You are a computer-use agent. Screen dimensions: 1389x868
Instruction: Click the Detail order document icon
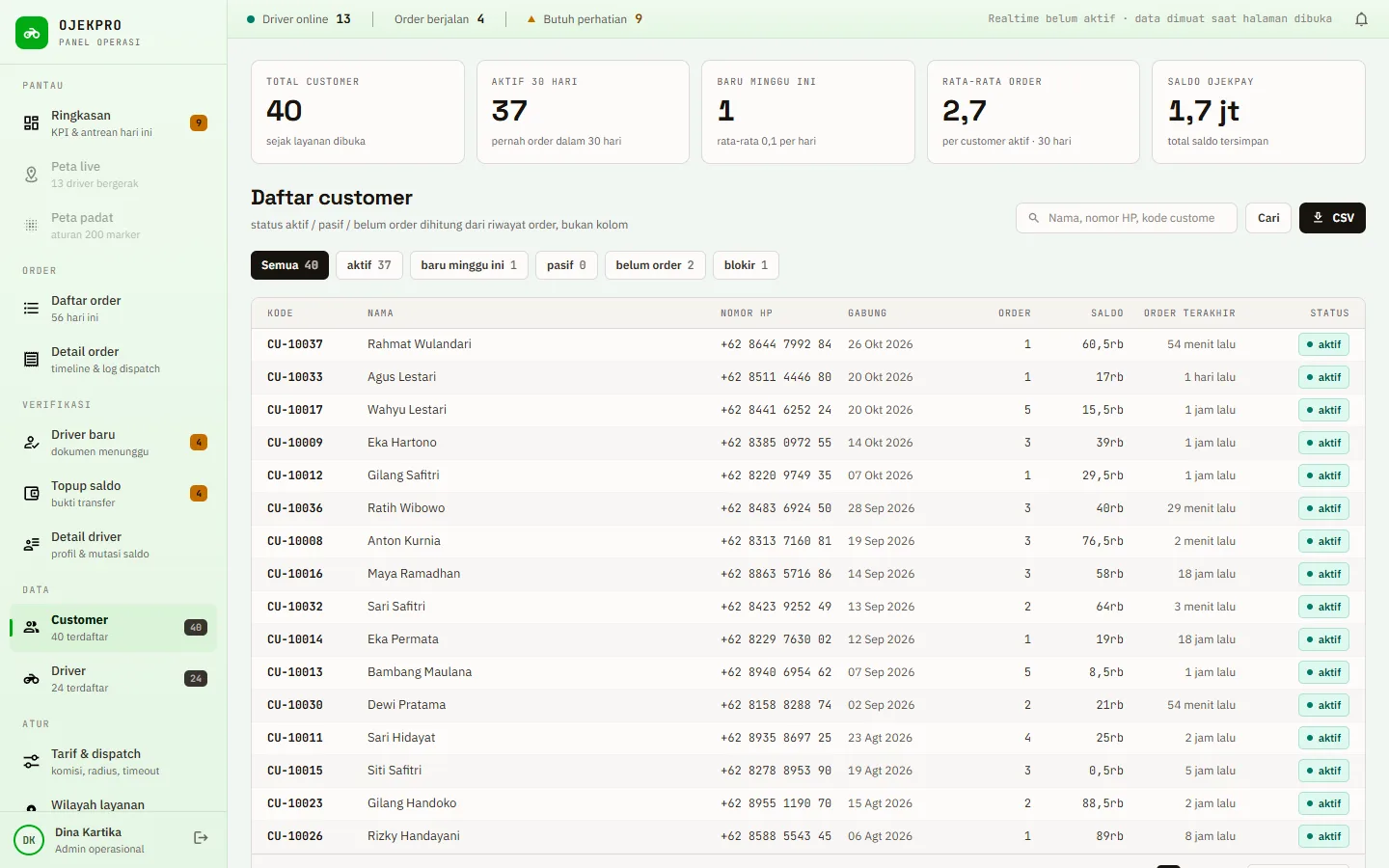tap(31, 360)
